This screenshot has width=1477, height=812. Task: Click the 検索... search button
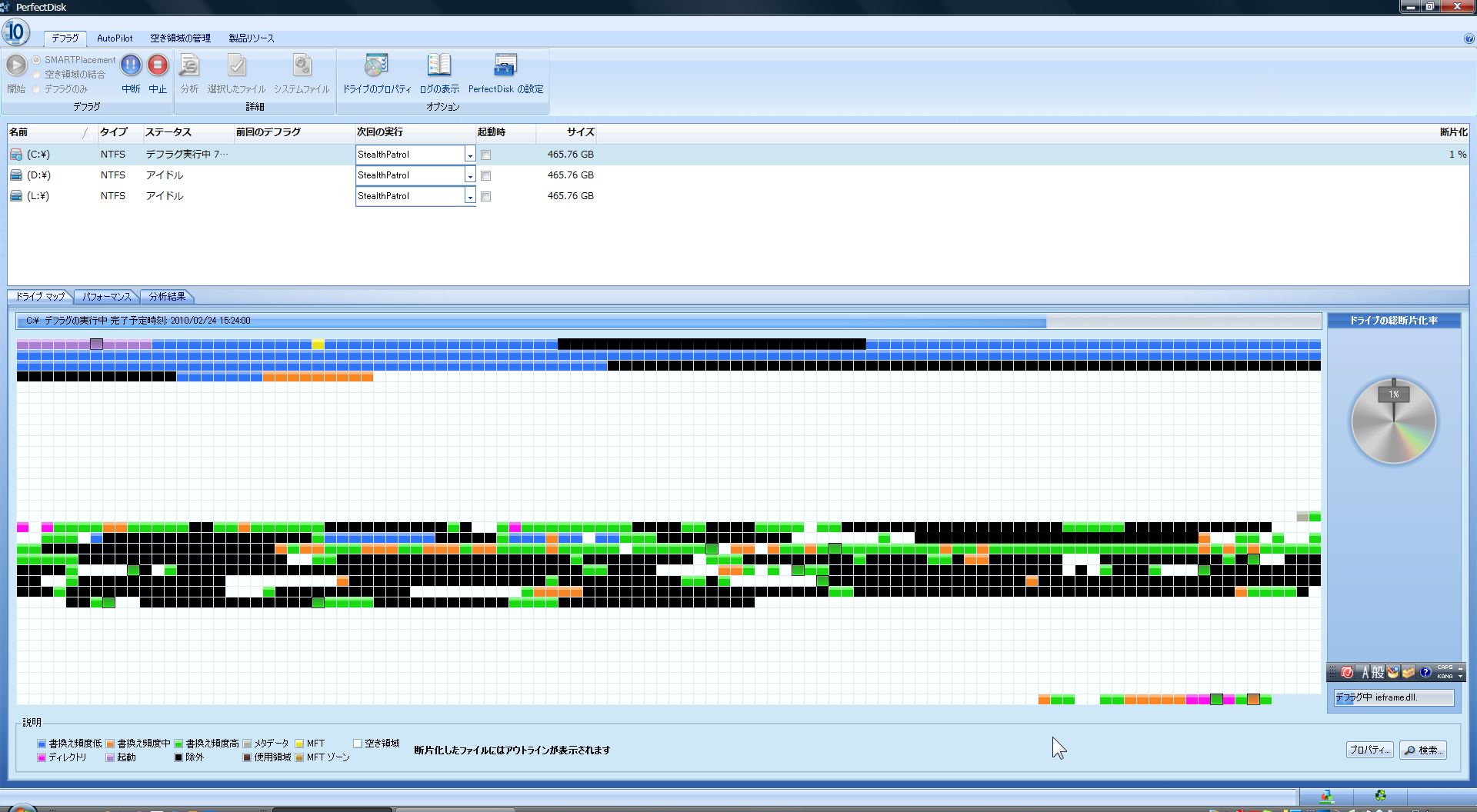(1423, 750)
